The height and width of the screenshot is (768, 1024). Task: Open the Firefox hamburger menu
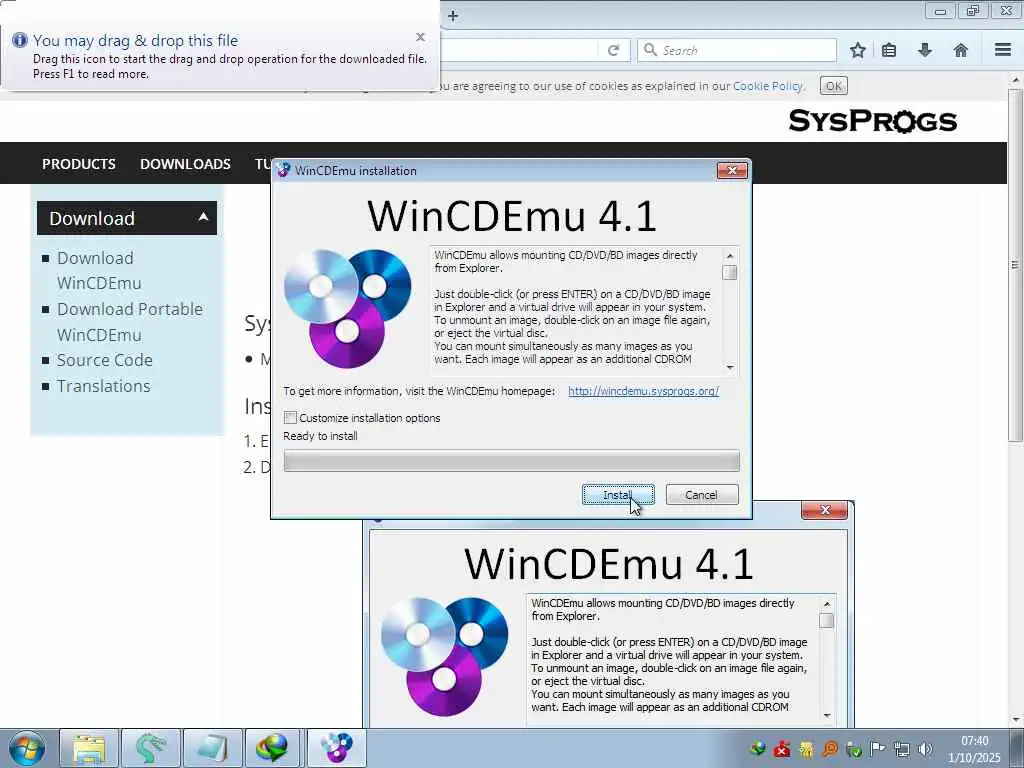1003,50
